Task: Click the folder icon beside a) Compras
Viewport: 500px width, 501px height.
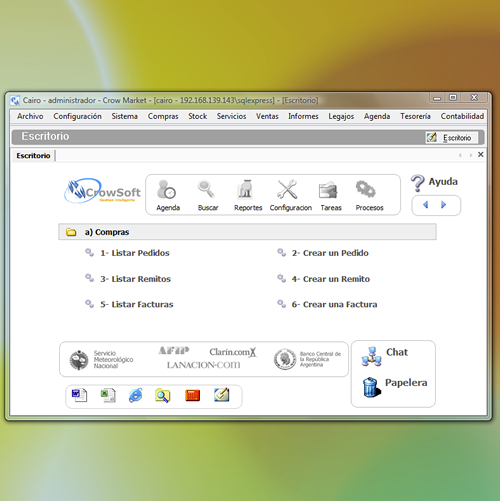Action: pos(71,232)
